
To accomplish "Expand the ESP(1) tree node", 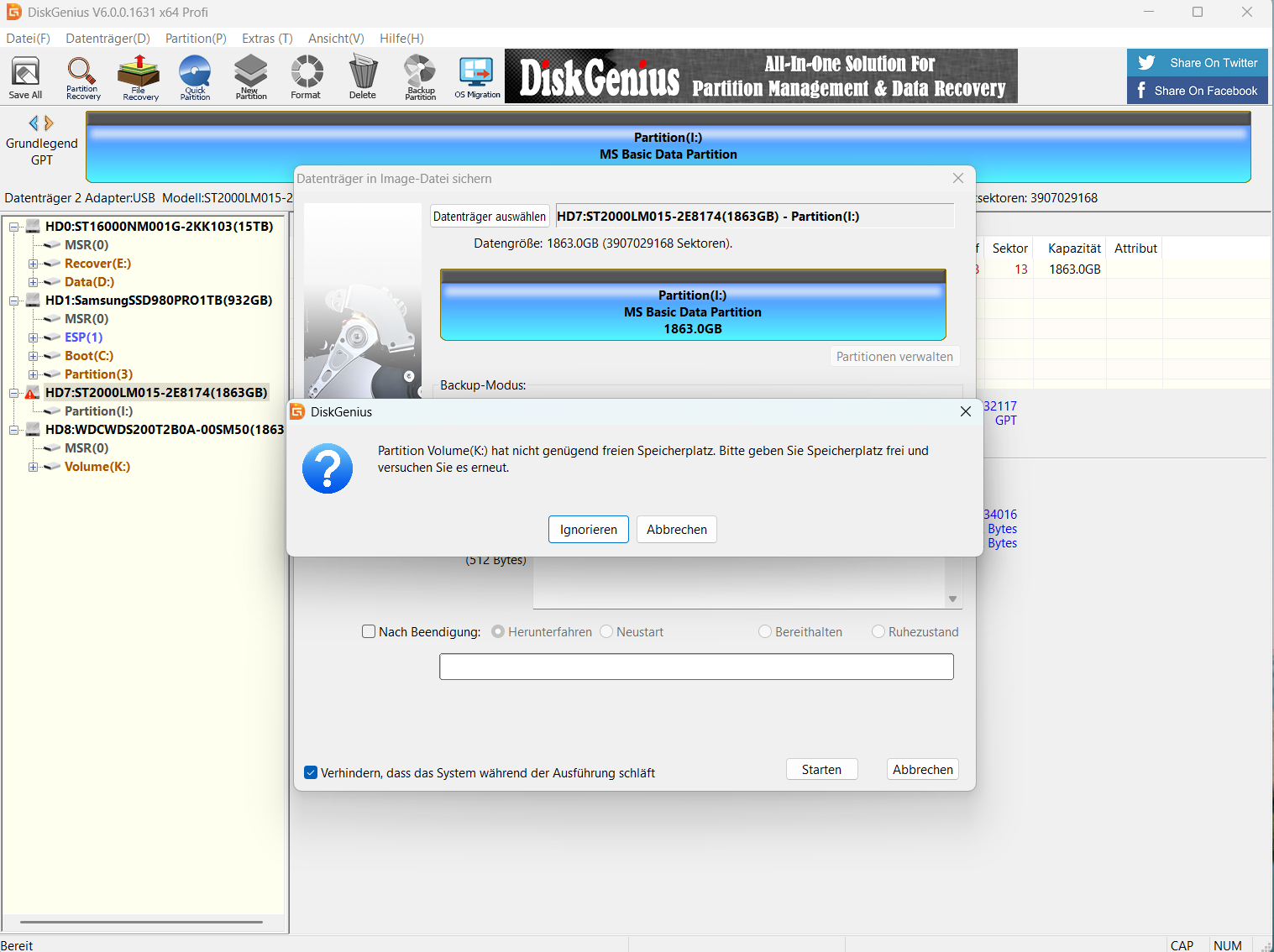I will click(x=34, y=337).
